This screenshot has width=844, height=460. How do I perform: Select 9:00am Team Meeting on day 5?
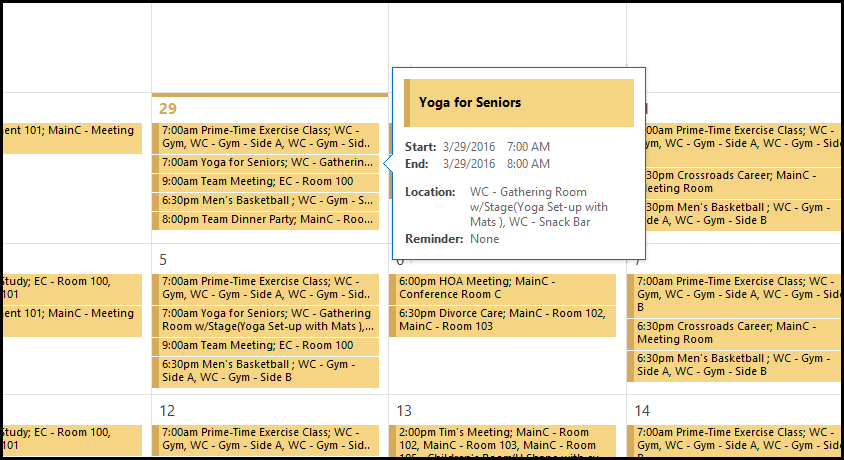pyautogui.click(x=266, y=346)
